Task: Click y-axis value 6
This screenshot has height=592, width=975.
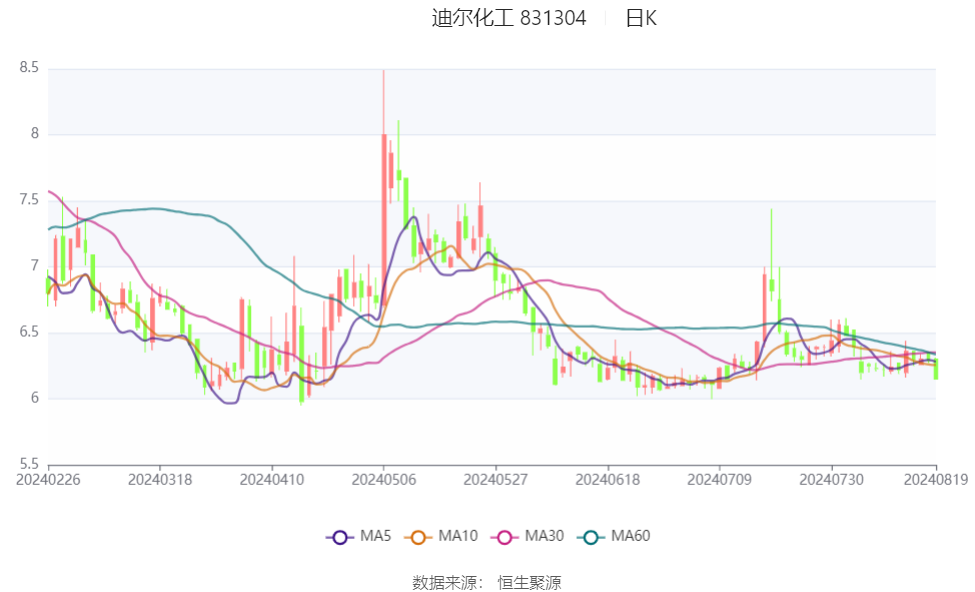Action: tap(35, 398)
